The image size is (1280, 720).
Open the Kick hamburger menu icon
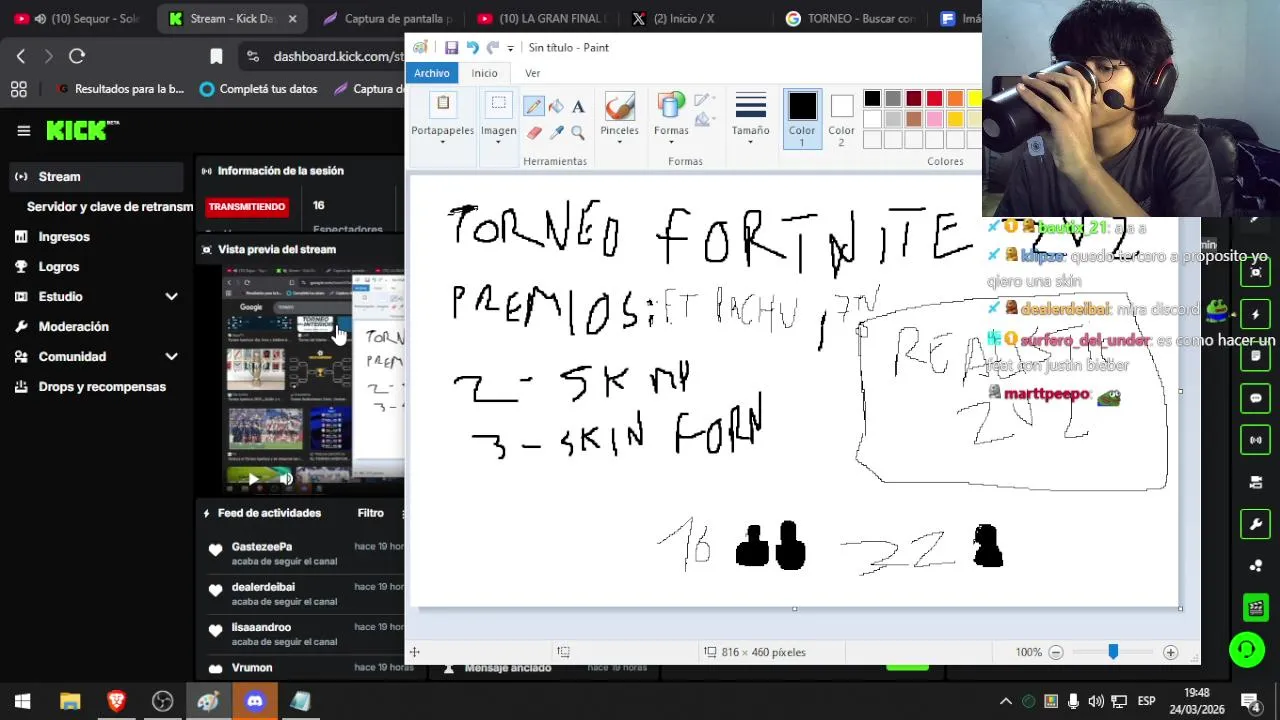pyautogui.click(x=24, y=131)
